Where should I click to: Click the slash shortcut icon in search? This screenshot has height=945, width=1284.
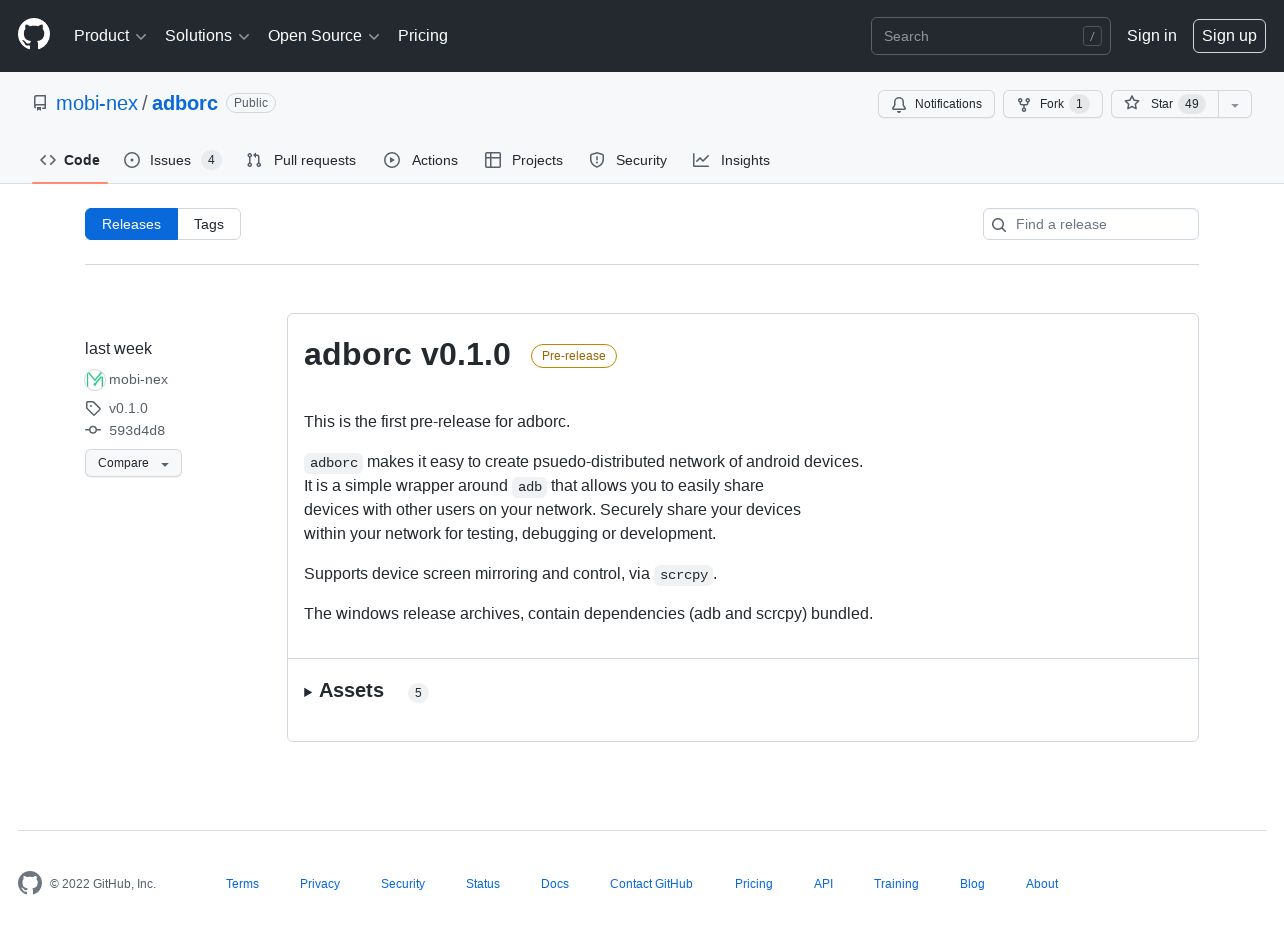(x=1092, y=36)
